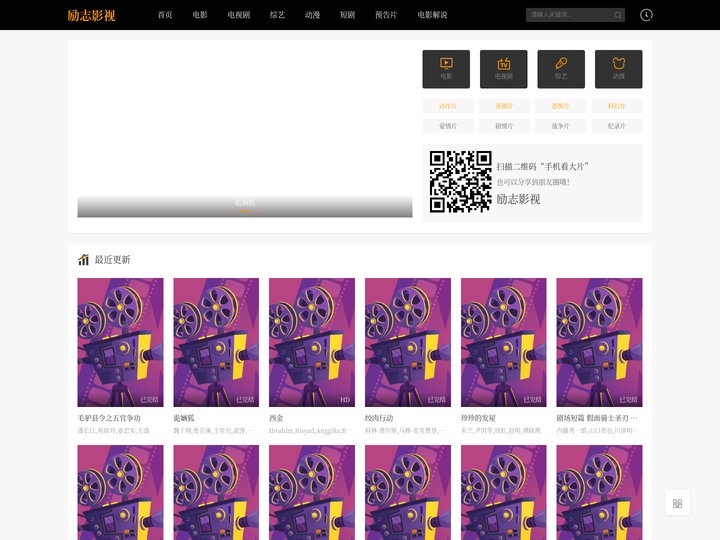
Task: Select the 喜剧片 genre button
Action: coord(504,106)
